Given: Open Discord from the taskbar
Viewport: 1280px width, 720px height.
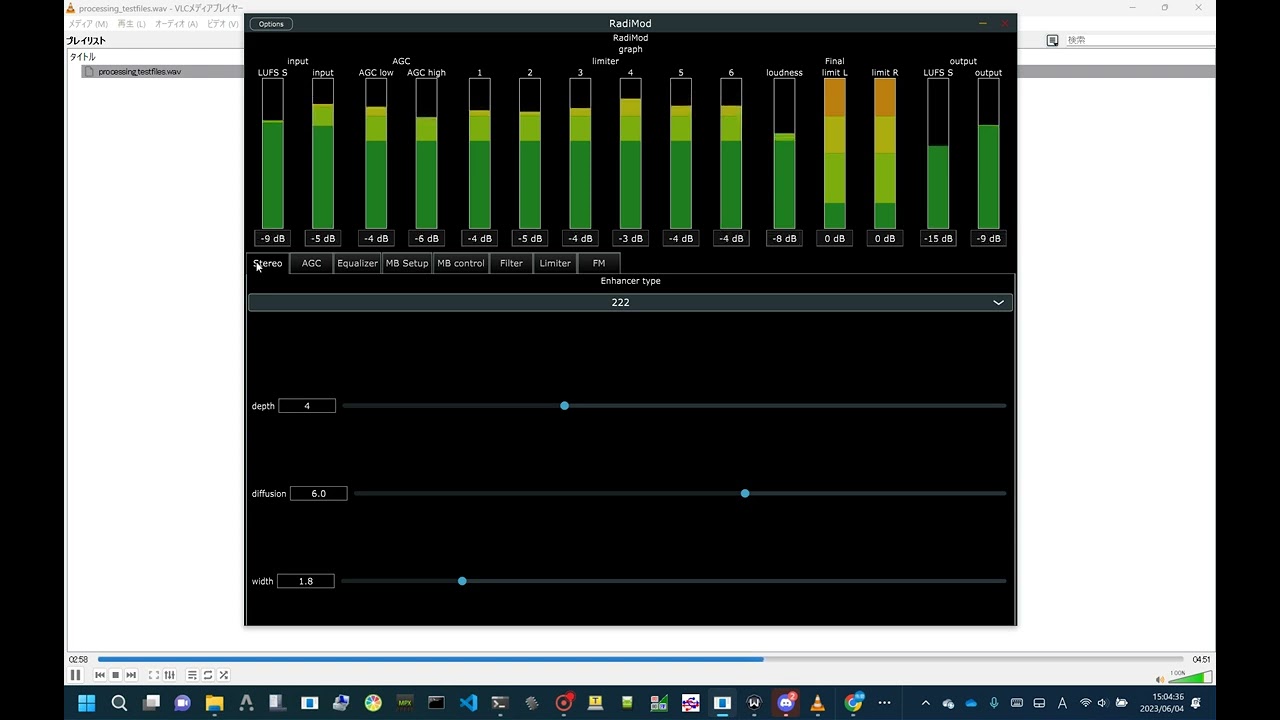Looking at the screenshot, I should click(x=786, y=703).
